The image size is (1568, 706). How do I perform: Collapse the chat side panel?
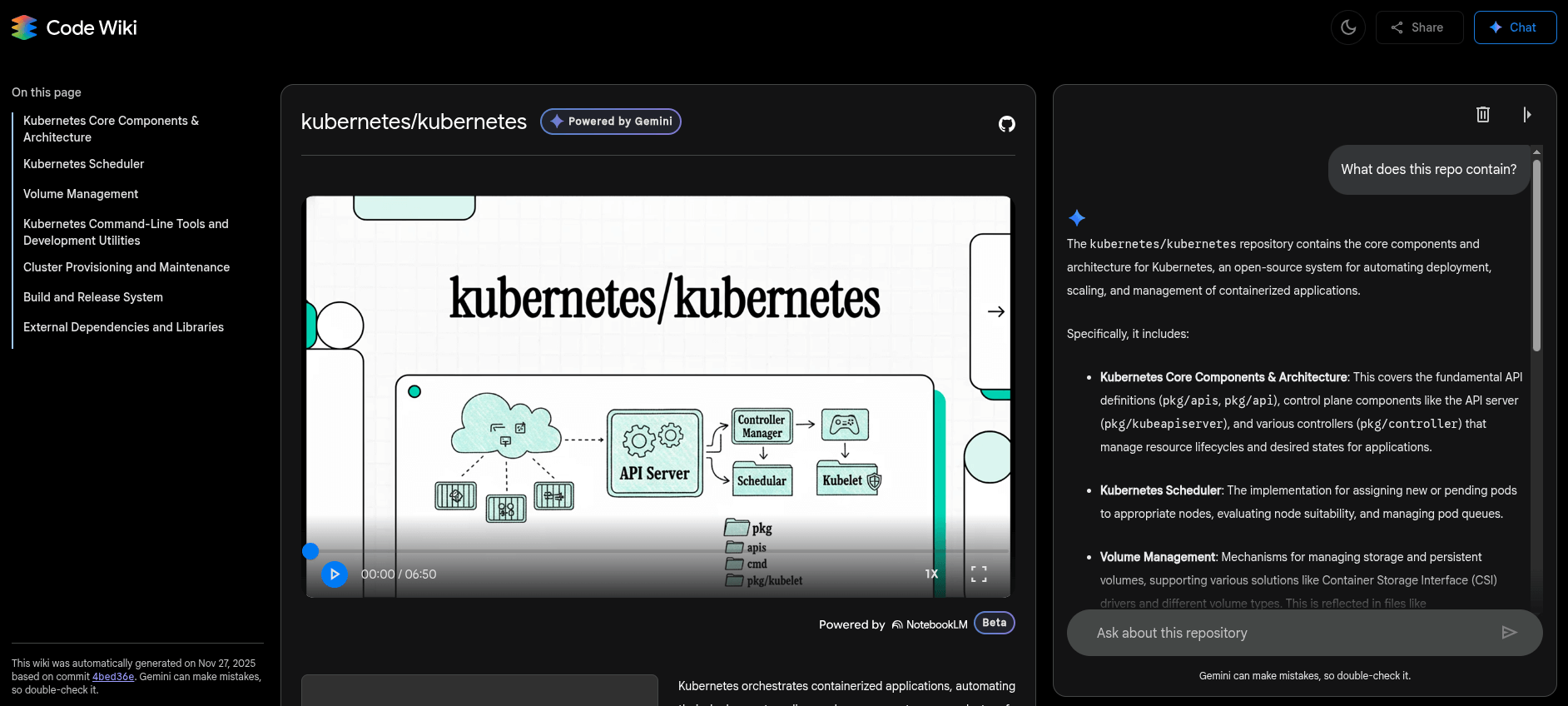point(1526,115)
